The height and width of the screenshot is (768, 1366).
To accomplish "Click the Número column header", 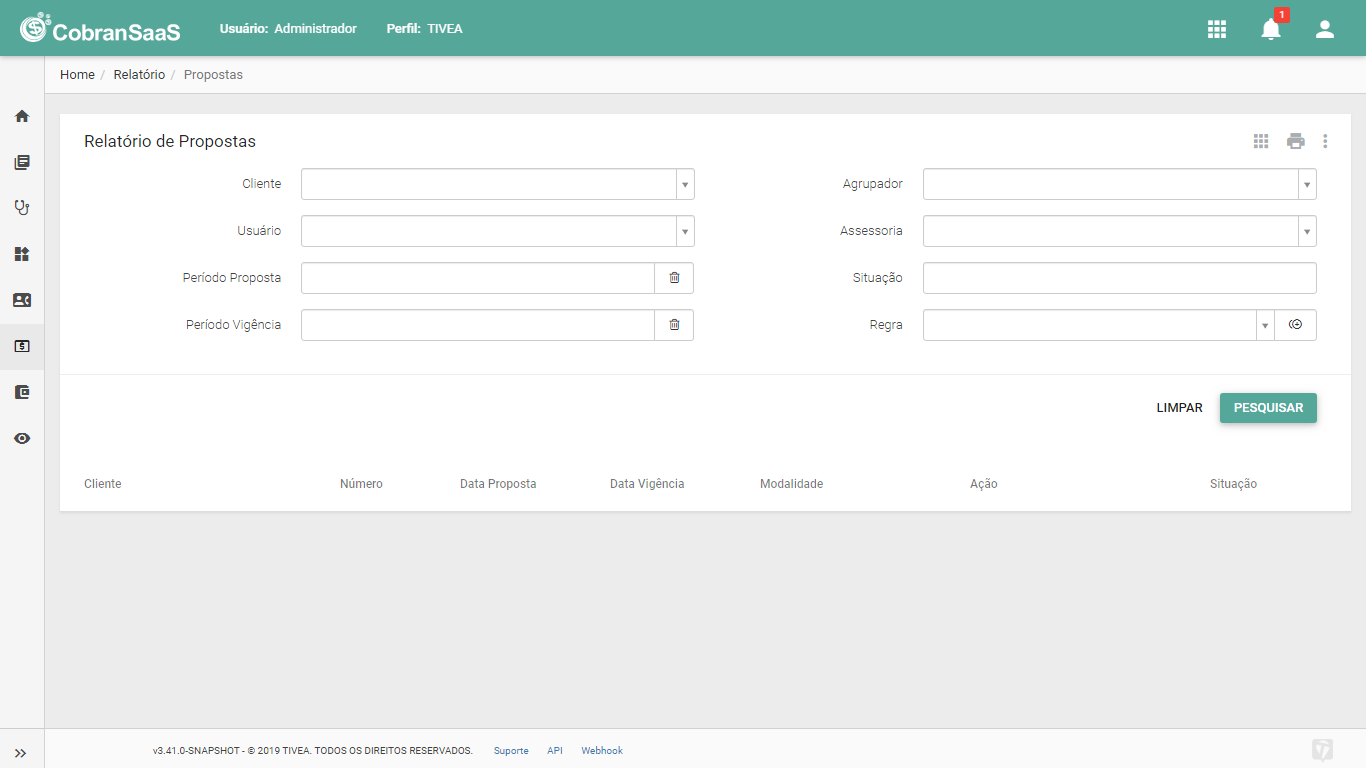I will tap(361, 484).
